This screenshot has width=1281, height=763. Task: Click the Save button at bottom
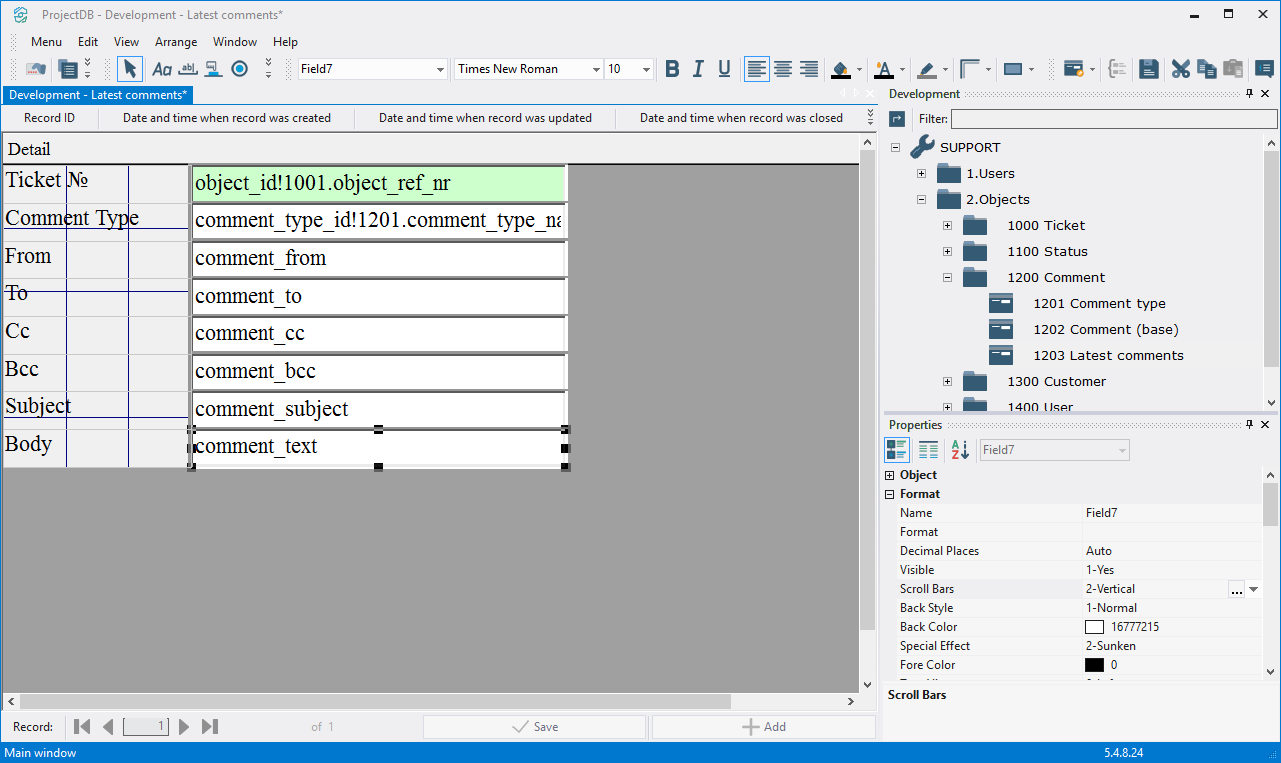[535, 727]
